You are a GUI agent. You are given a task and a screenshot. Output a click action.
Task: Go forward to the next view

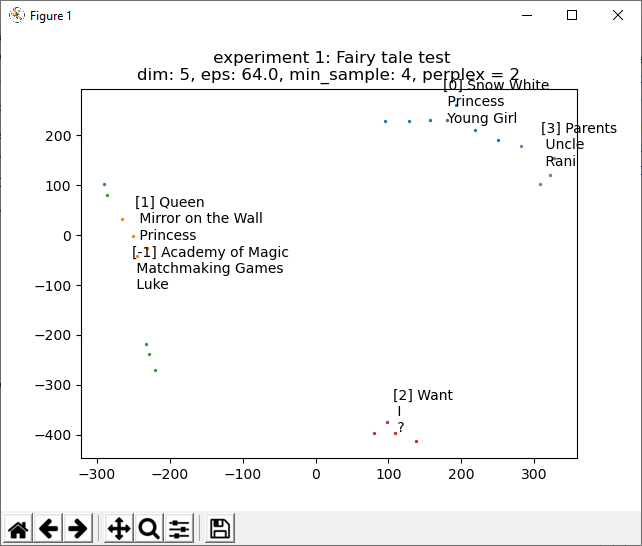[x=78, y=529]
